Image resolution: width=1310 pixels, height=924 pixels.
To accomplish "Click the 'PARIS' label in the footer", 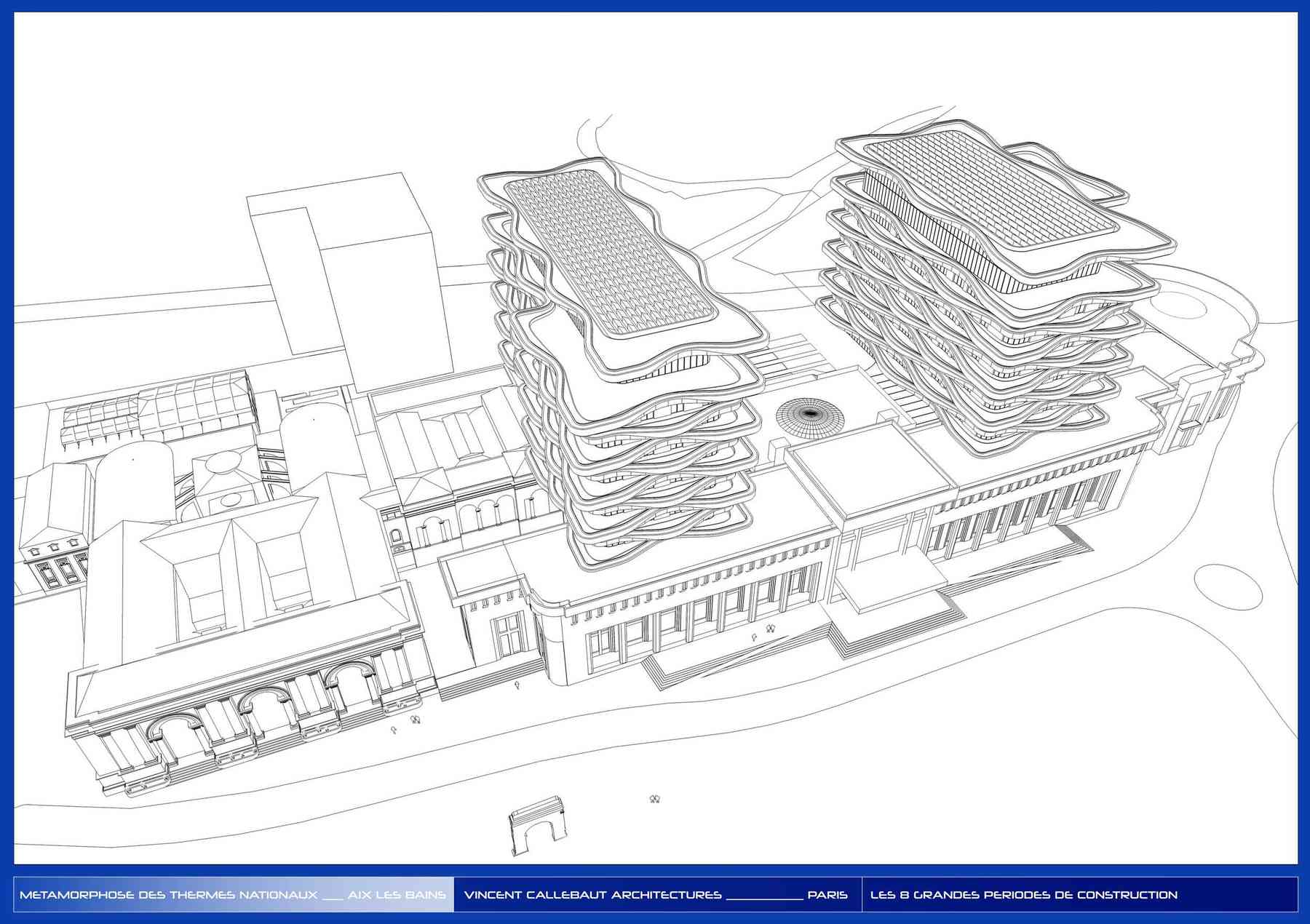I will tap(827, 895).
